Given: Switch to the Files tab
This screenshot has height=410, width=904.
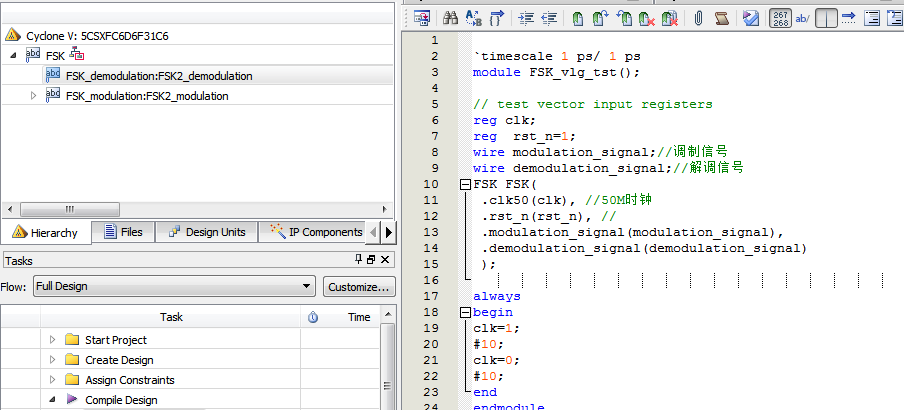Looking at the screenshot, I should coord(122,232).
